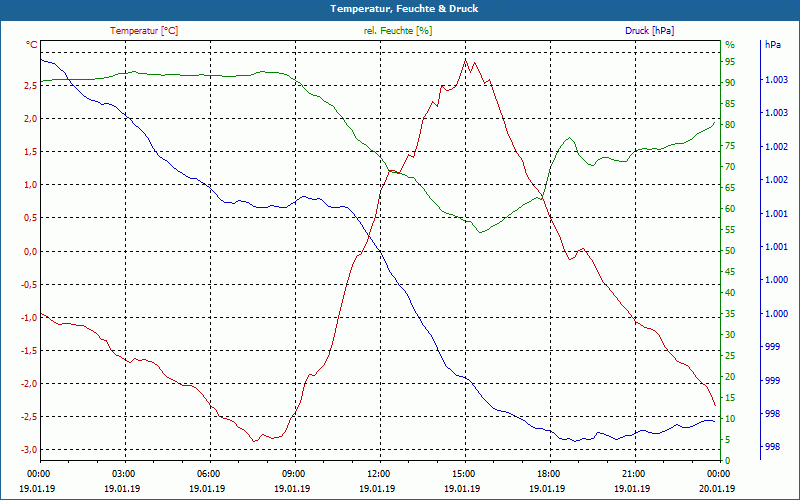The image size is (800, 500).
Task: Click the '-3,0' temperature axis value
Action: (29, 449)
